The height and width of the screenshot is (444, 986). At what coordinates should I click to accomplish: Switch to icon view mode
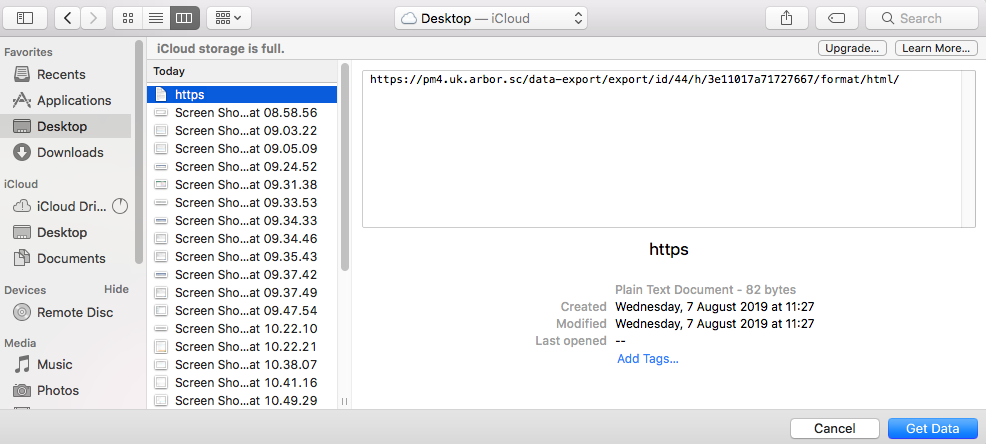[x=128, y=18]
